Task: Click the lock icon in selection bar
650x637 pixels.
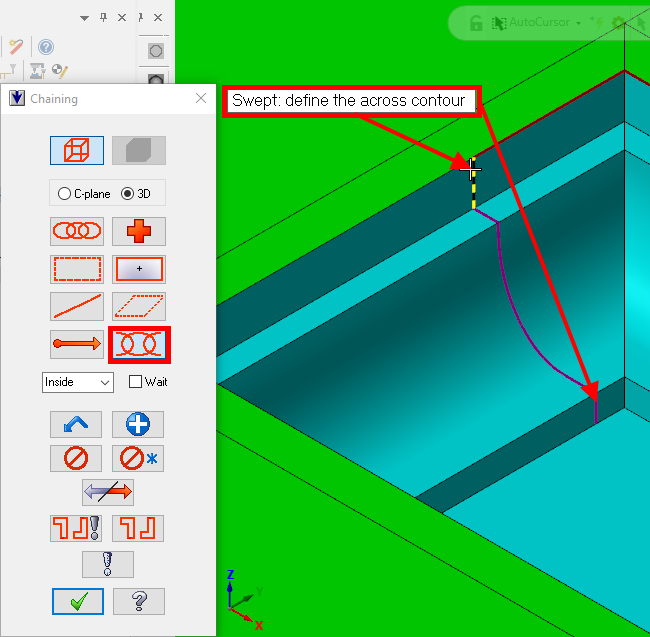Action: pyautogui.click(x=476, y=23)
